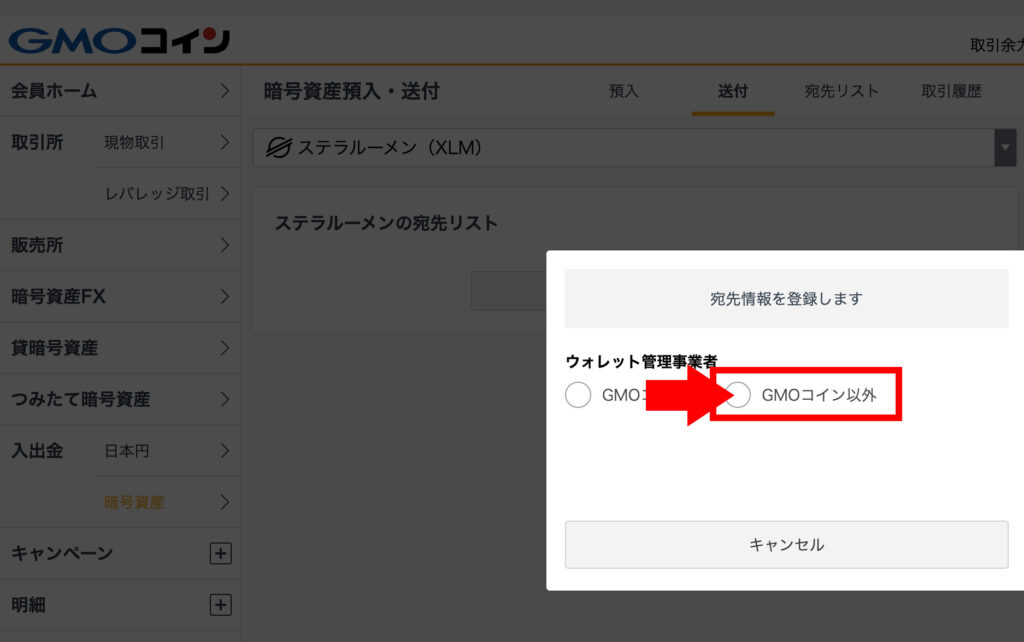The height and width of the screenshot is (642, 1024).
Task: Open つみたて暗号資産 in the sidebar
Action: tap(80, 399)
